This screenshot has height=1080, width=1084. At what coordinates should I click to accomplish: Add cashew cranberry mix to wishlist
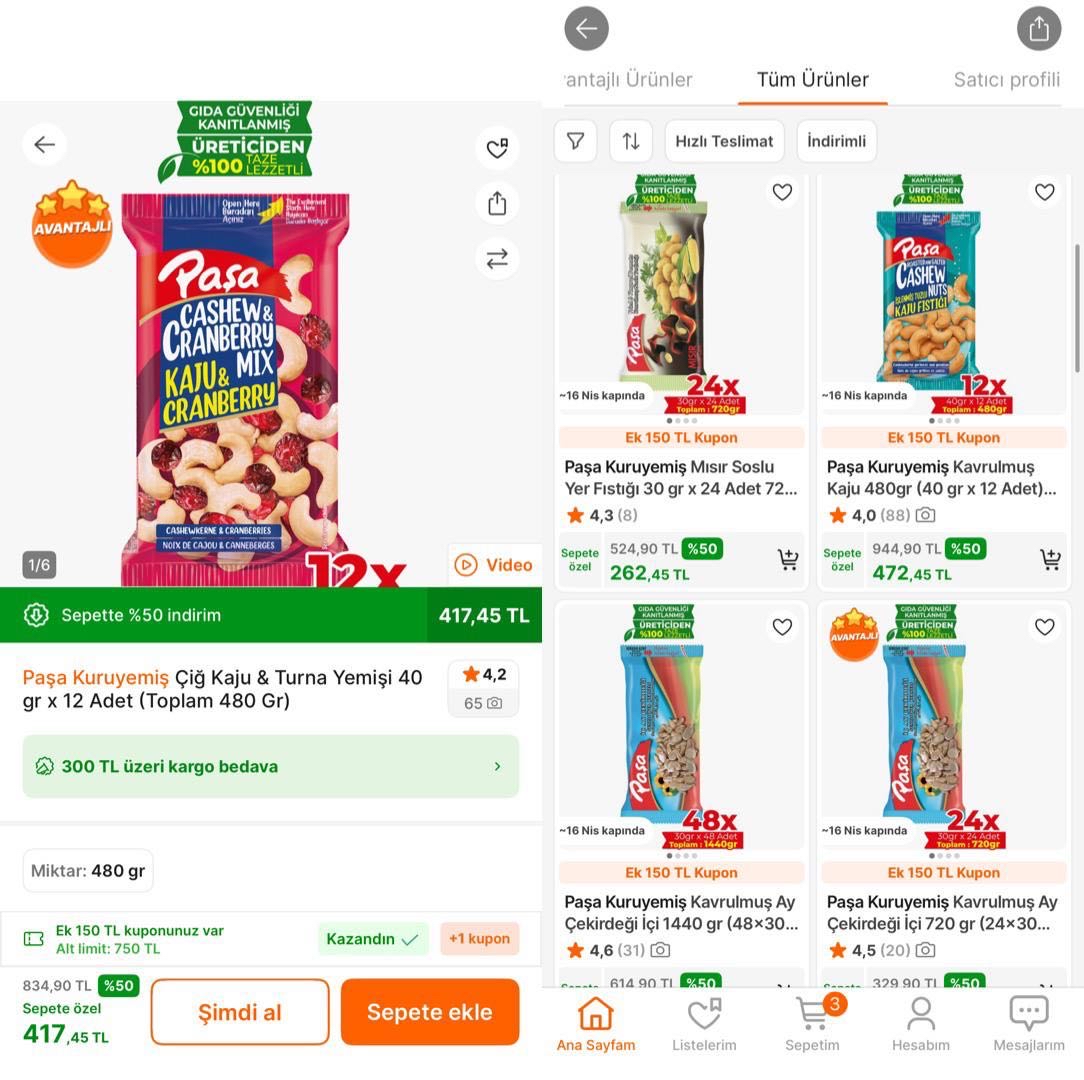497,147
